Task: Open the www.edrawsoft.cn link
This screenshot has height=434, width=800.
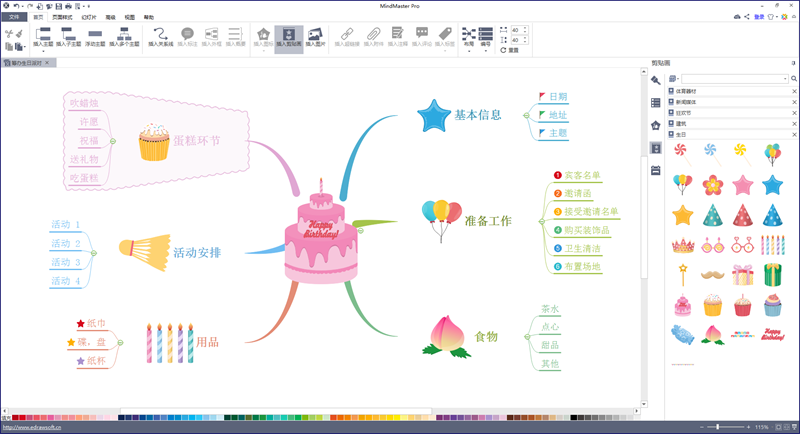Action: (32, 427)
